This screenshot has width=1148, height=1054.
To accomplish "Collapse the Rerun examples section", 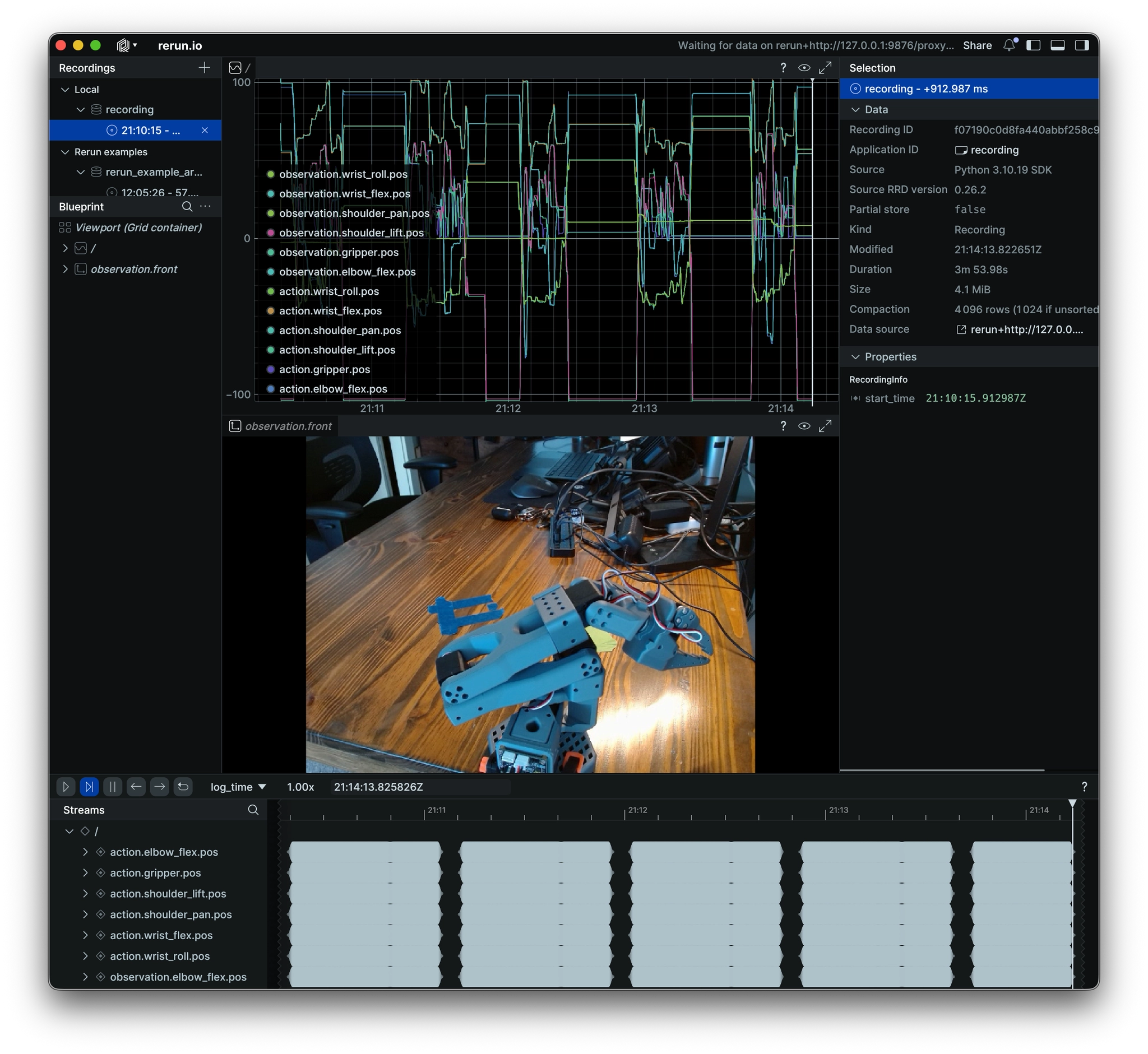I will pos(65,152).
